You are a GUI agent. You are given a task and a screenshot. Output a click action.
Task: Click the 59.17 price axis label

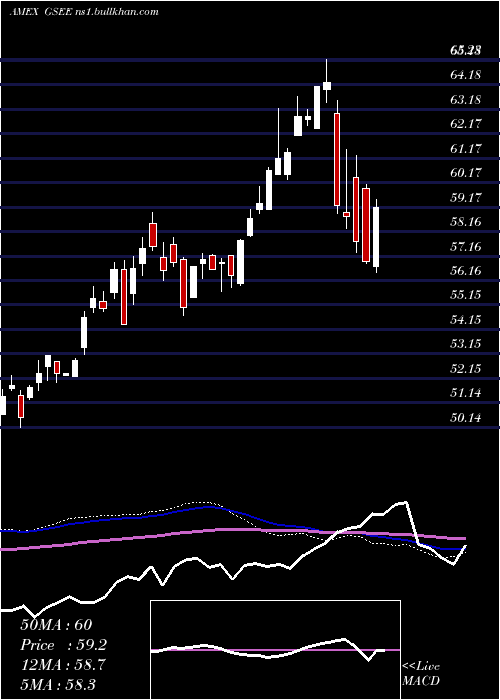click(x=466, y=197)
